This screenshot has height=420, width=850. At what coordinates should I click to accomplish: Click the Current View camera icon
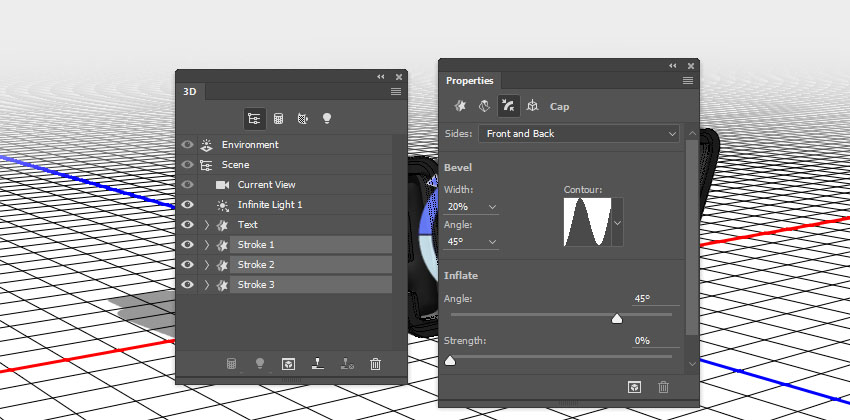coord(222,185)
